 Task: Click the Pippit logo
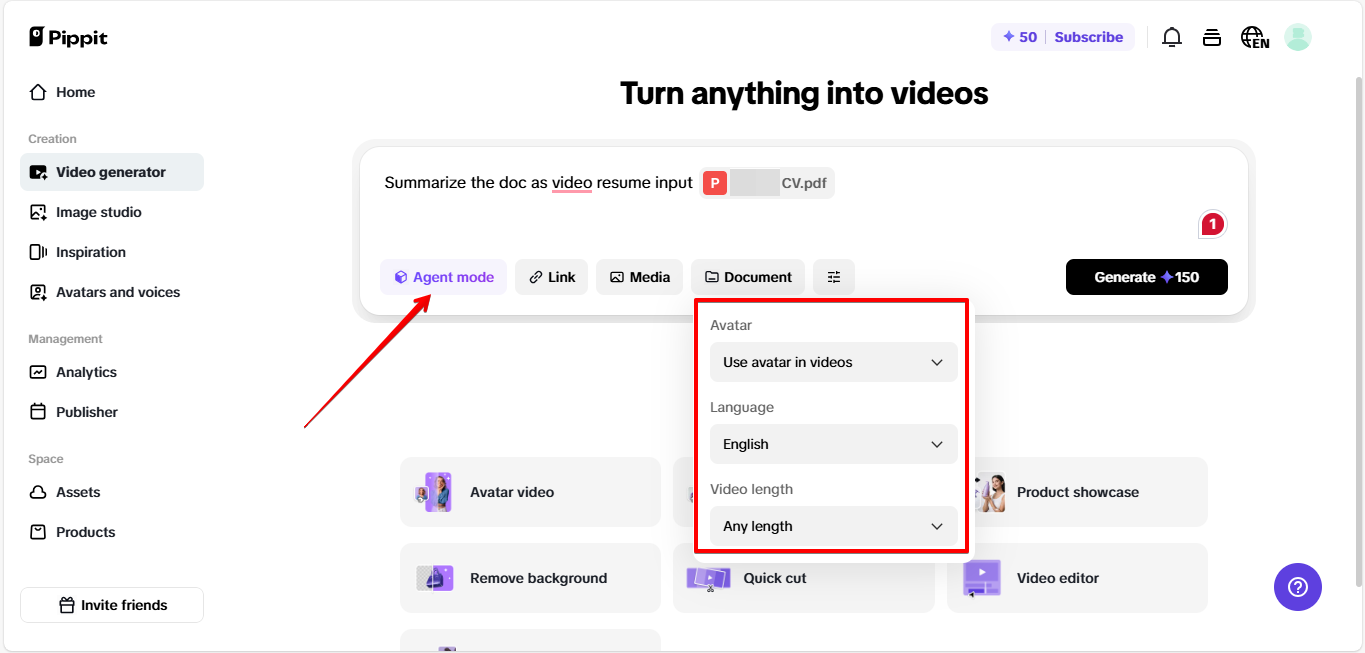coord(68,37)
